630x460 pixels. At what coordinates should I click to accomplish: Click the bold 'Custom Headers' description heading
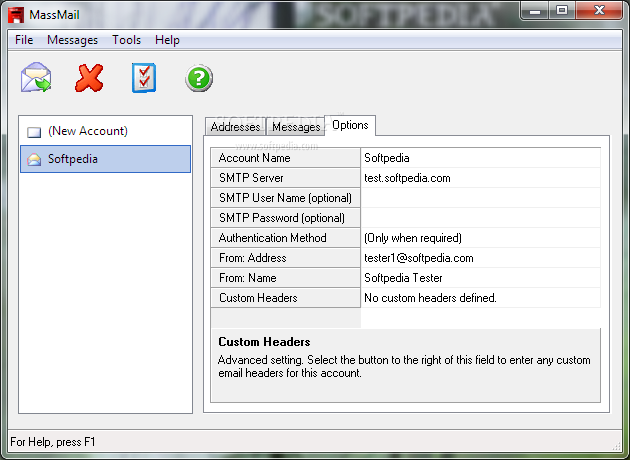coord(264,342)
